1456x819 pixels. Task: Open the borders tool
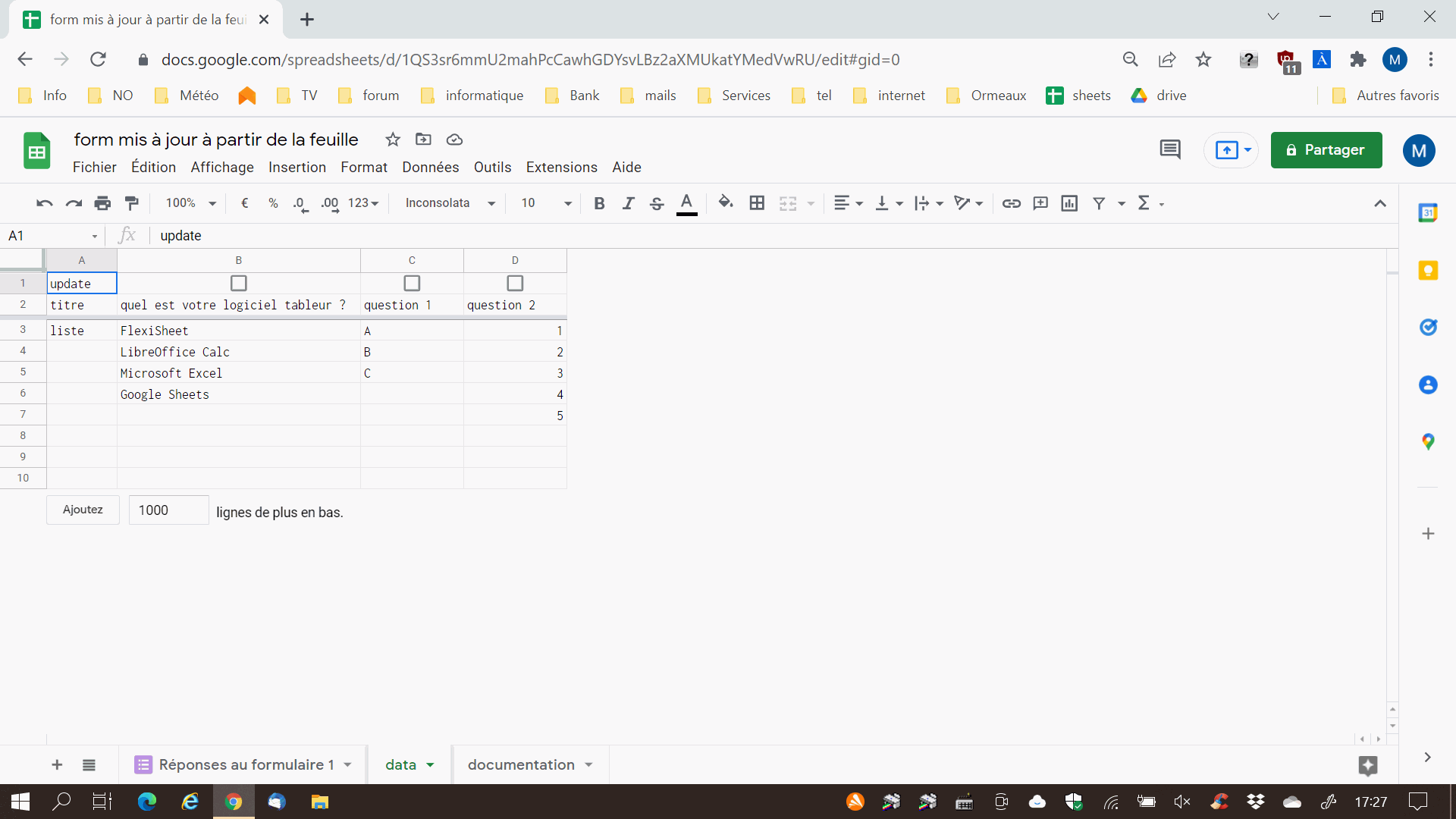click(x=756, y=203)
